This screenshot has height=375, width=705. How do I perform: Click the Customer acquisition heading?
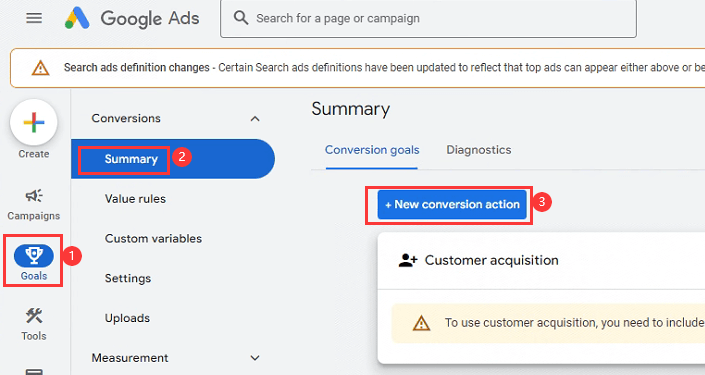pyautogui.click(x=491, y=260)
